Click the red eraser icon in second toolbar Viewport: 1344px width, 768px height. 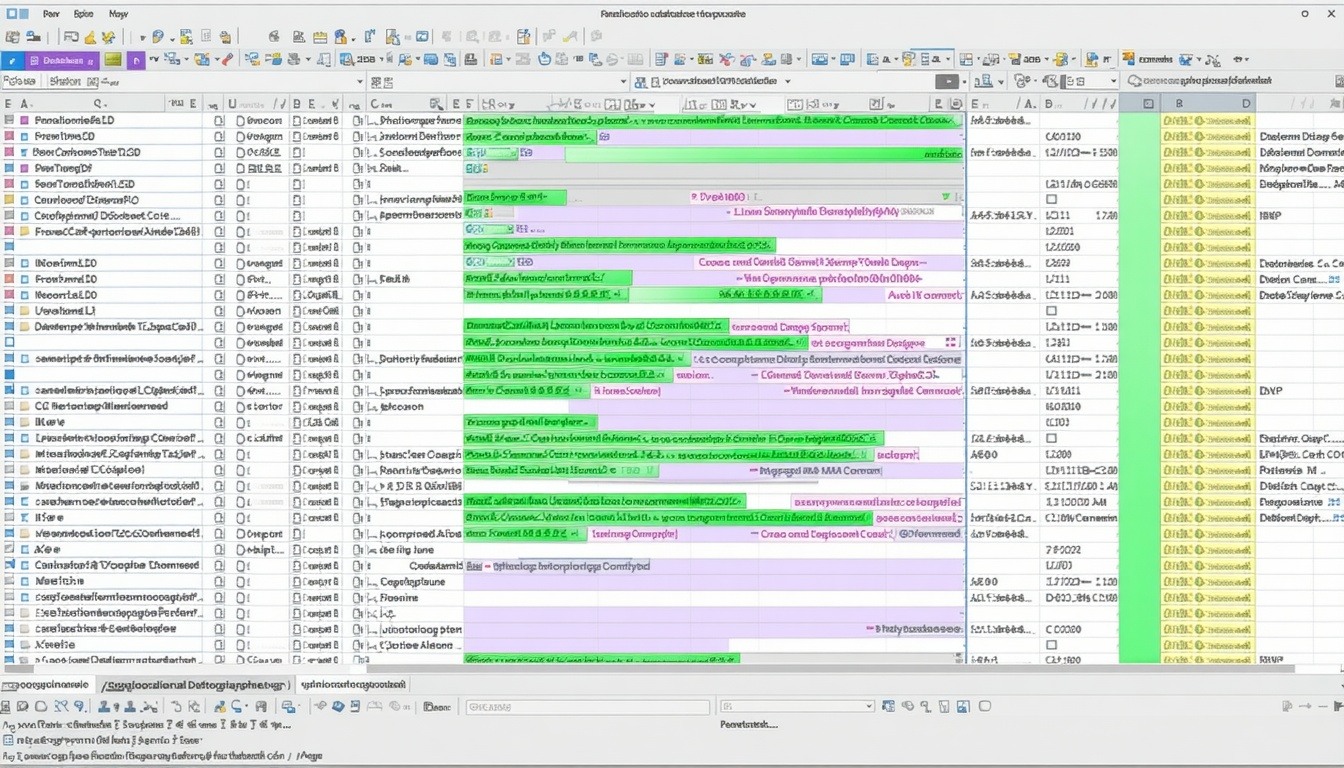228,60
